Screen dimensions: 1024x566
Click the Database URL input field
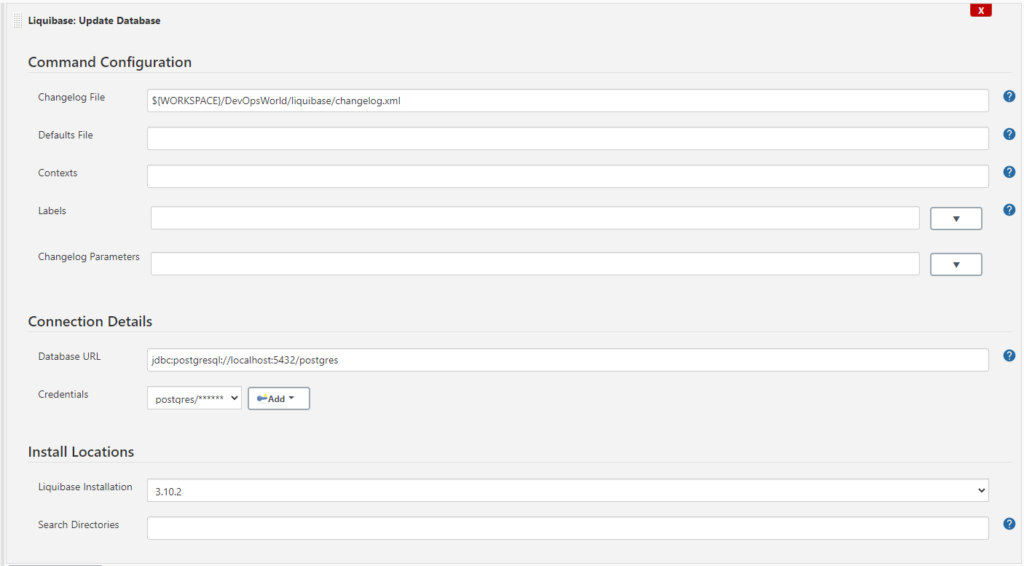pyautogui.click(x=568, y=360)
